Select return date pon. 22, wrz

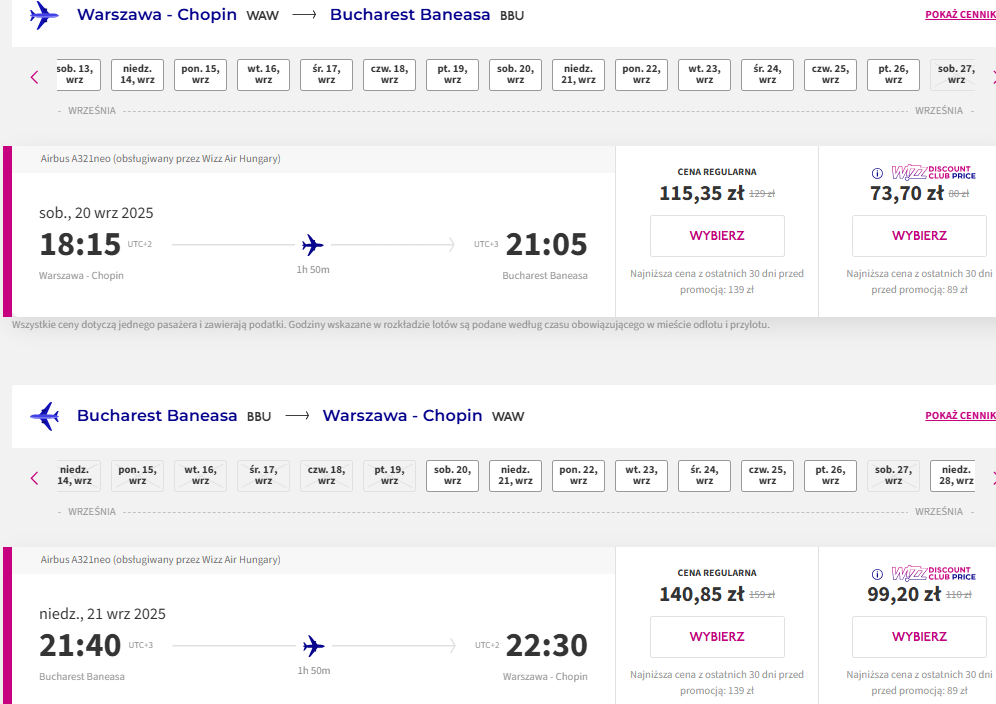point(578,476)
